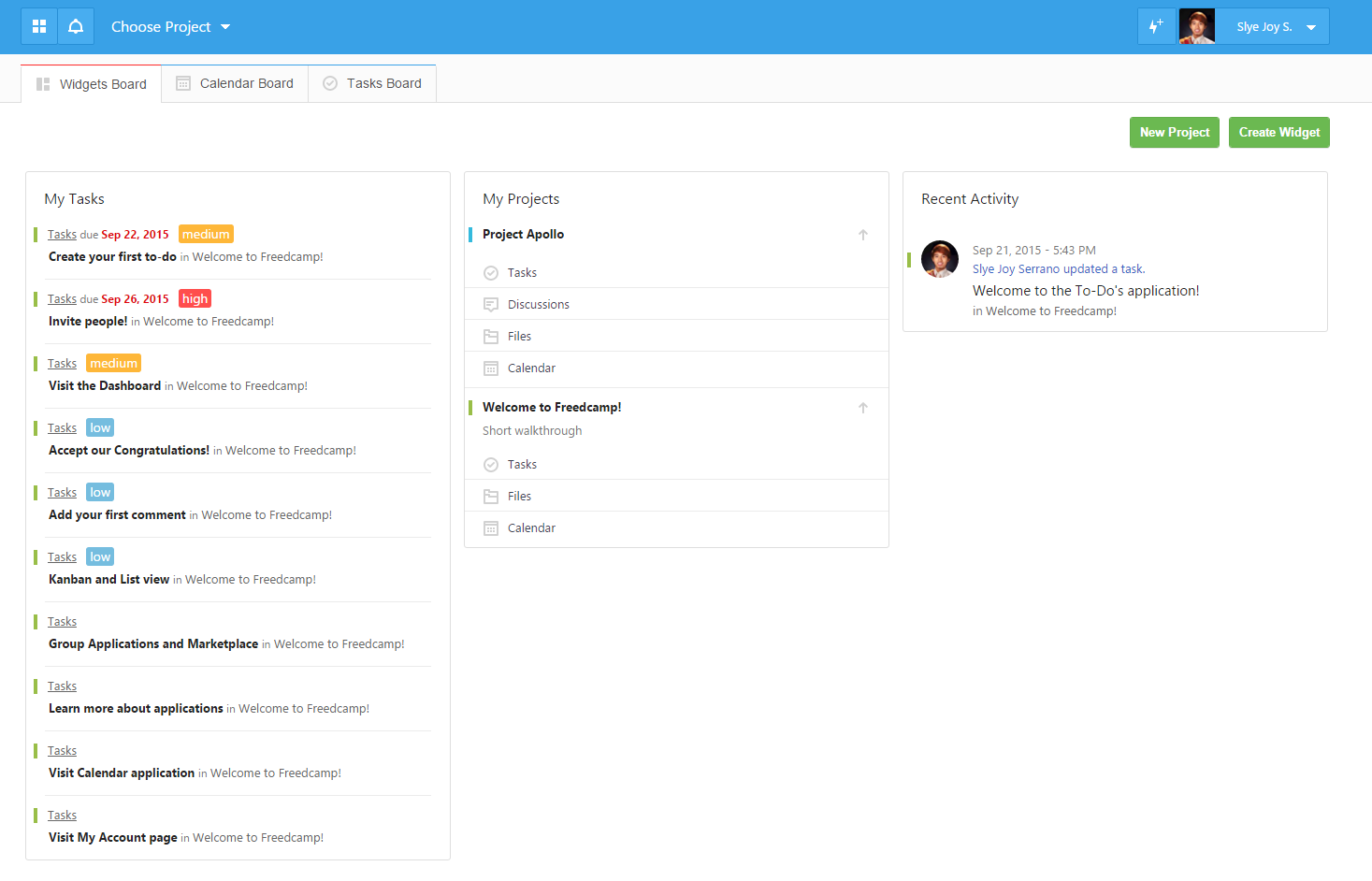Screen dimensions: 1372x881
Task: Click Calendar icon under Project Apollo
Action: point(491,368)
